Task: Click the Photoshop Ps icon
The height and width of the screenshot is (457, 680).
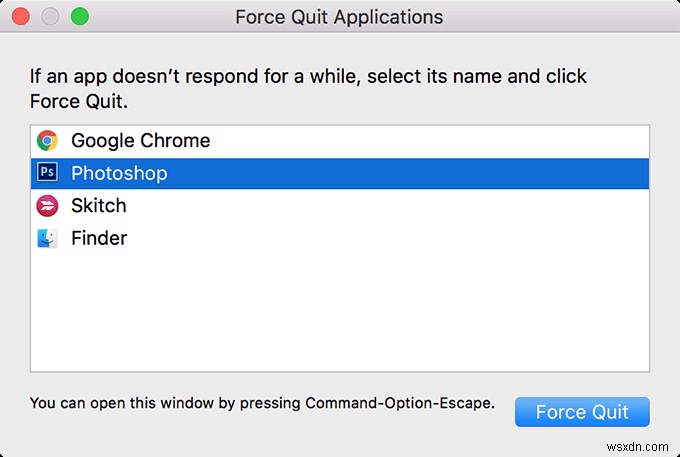Action: 47,173
